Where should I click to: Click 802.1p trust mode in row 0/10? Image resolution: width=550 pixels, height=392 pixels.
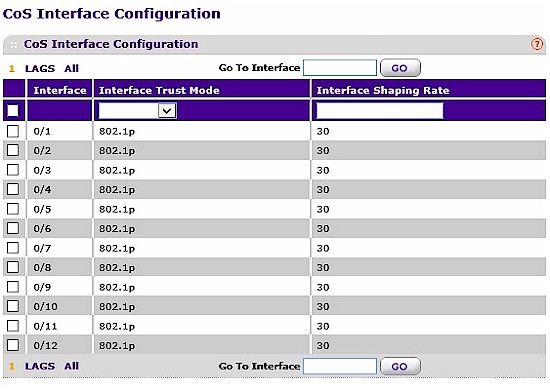117,307
